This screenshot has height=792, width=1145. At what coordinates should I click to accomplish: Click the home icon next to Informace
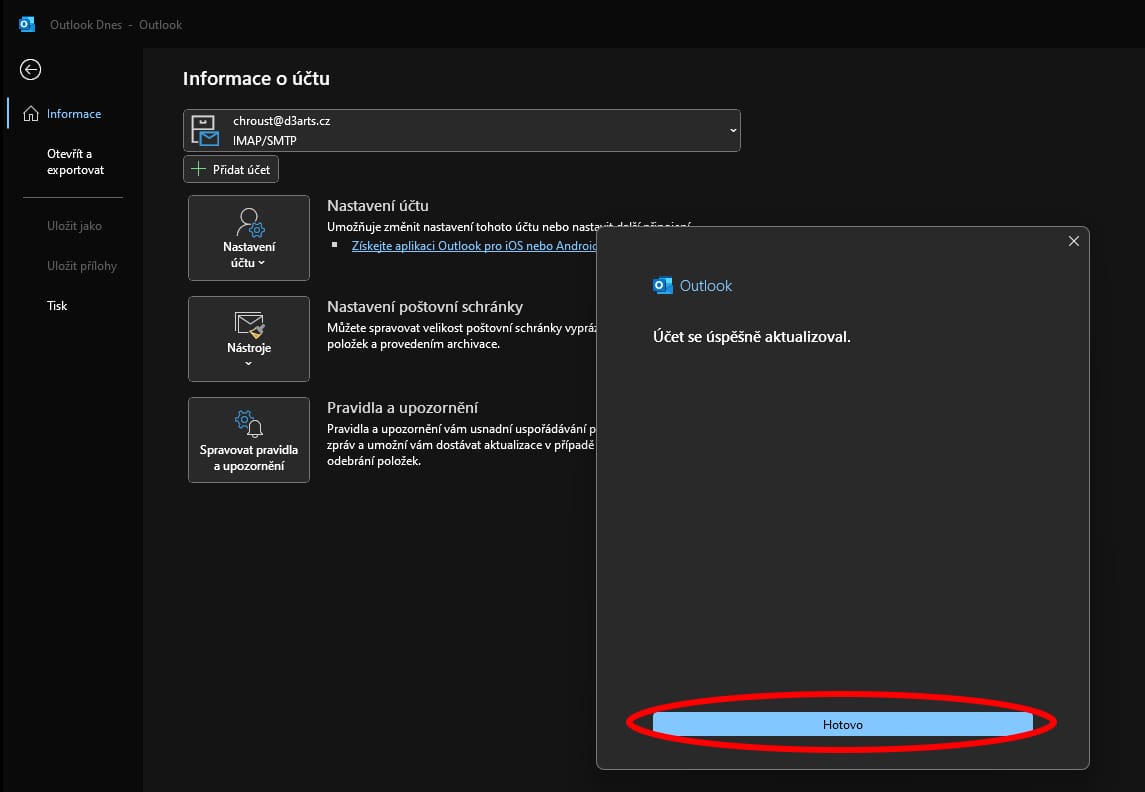click(x=31, y=114)
